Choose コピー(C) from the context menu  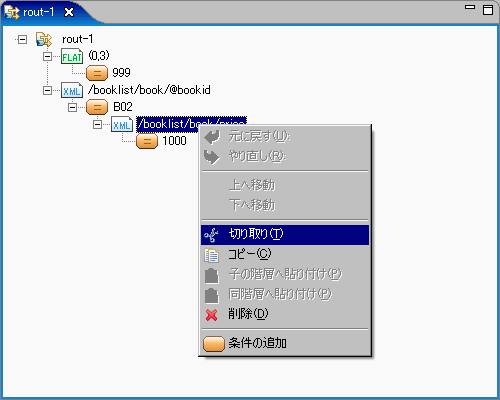(x=285, y=255)
